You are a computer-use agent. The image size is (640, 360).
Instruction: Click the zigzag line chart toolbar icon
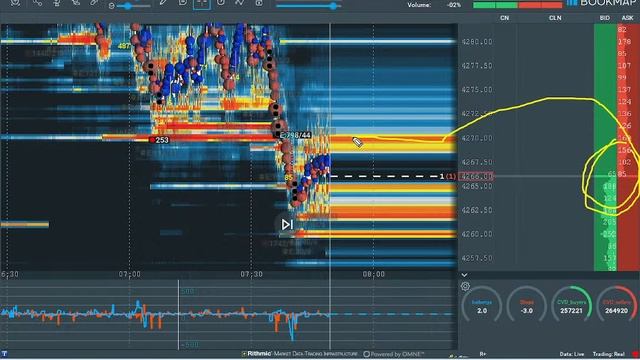240,3
